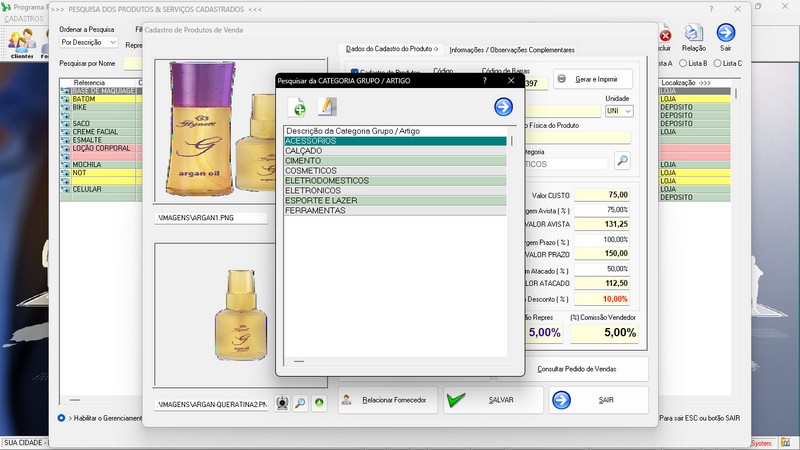800x450 pixels.
Task: Switch to Informações / Observações Complementares tab
Action: click(x=512, y=49)
